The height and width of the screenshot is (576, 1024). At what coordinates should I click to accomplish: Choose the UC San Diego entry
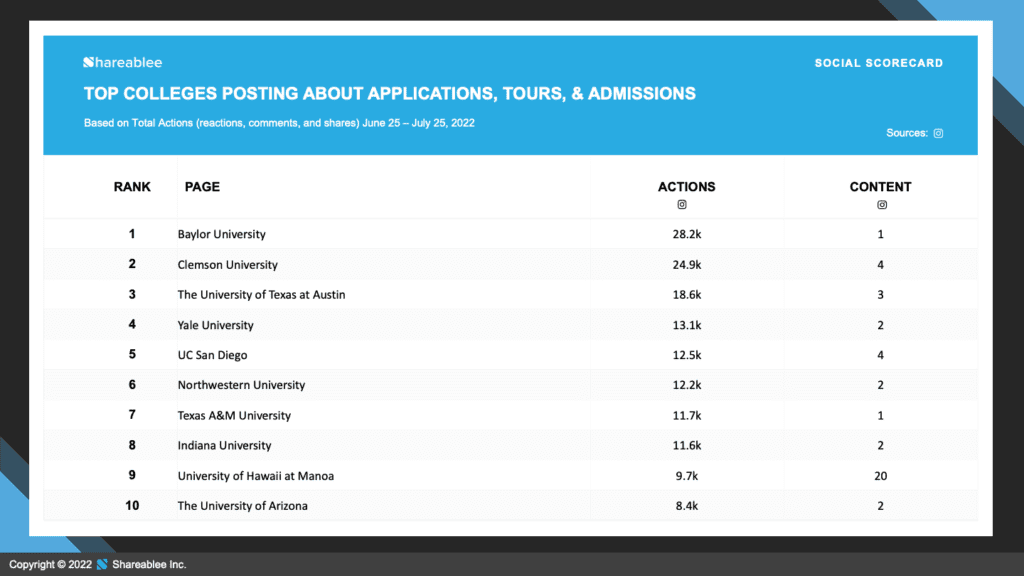point(212,355)
